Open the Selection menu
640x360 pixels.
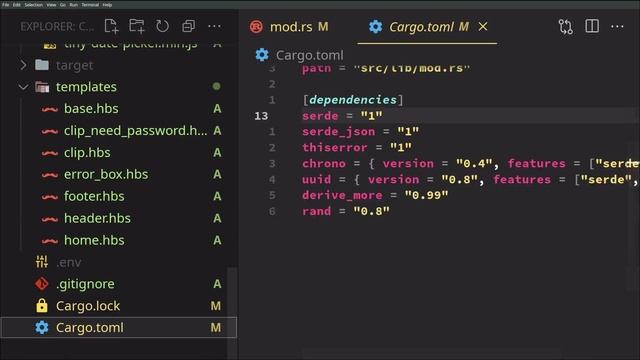[x=33, y=5]
